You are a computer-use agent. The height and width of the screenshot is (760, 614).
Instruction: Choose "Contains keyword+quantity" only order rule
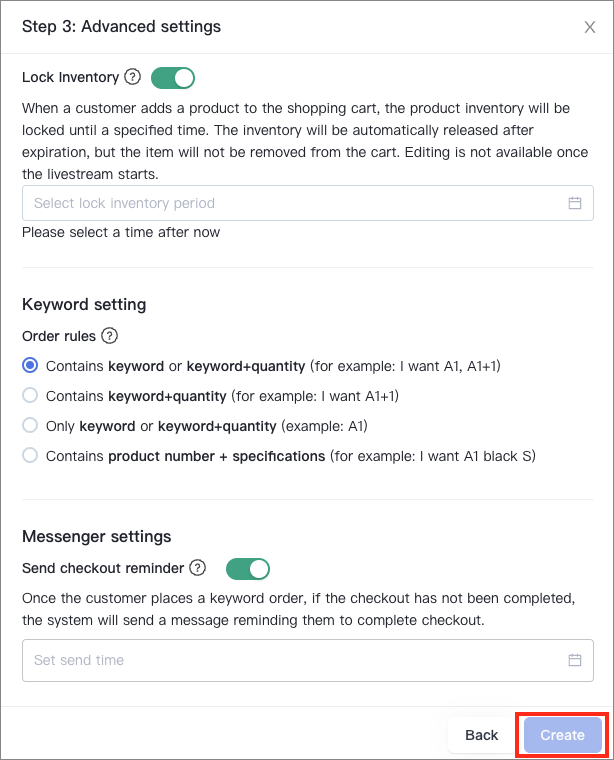point(30,395)
